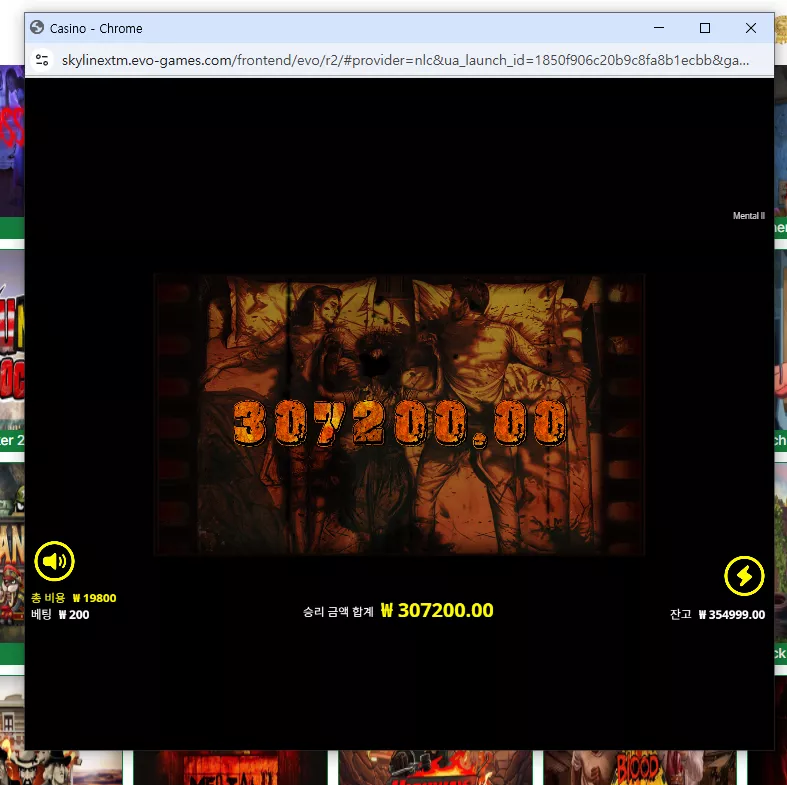The width and height of the screenshot is (787, 785).
Task: Open the Blood game thumbnail in background page
Action: click(x=640, y=768)
